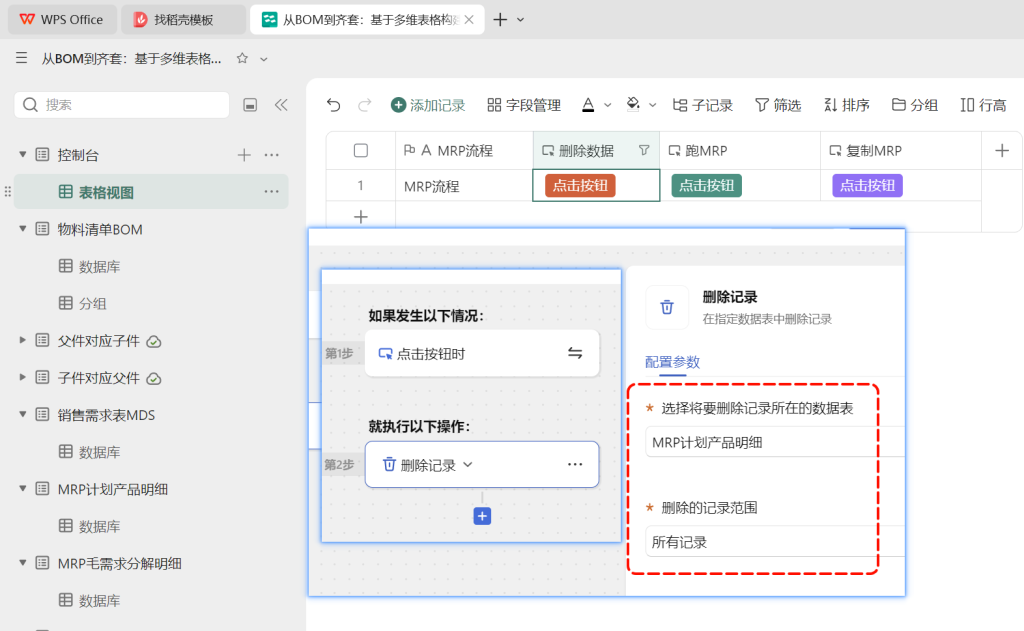
Task: Select 表格视图 in sidebar
Action: pos(151,192)
